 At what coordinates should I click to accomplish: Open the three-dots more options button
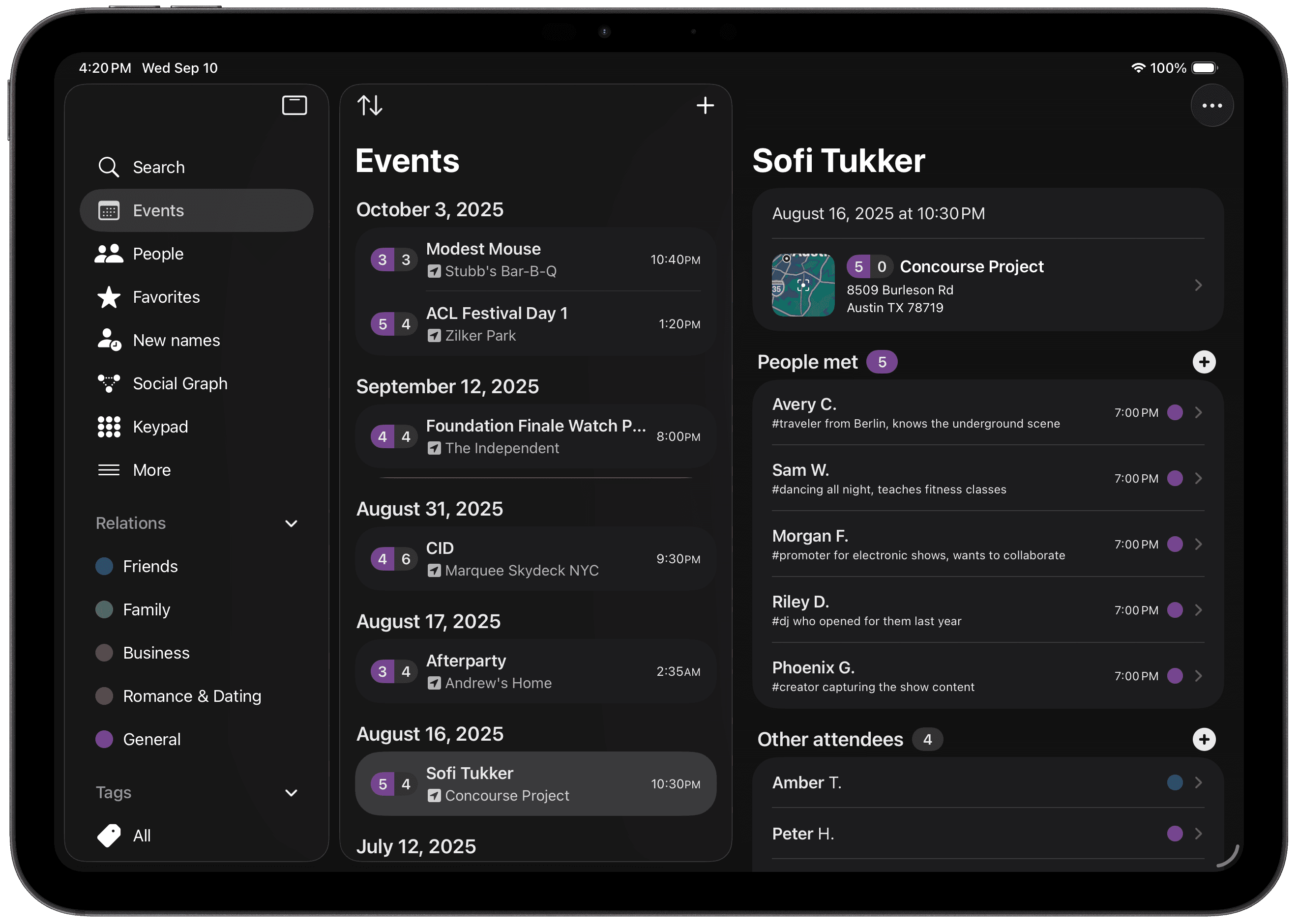1211,105
